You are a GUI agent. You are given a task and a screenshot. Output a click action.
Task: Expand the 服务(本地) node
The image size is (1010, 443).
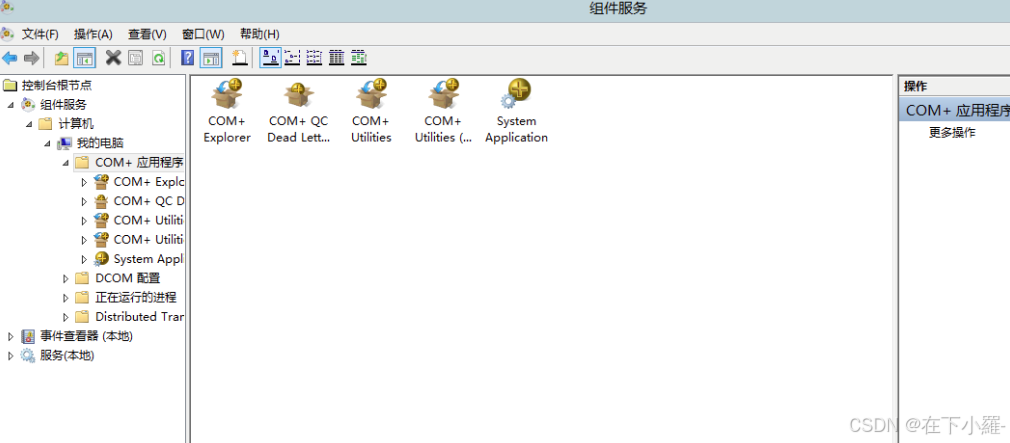coord(10,355)
